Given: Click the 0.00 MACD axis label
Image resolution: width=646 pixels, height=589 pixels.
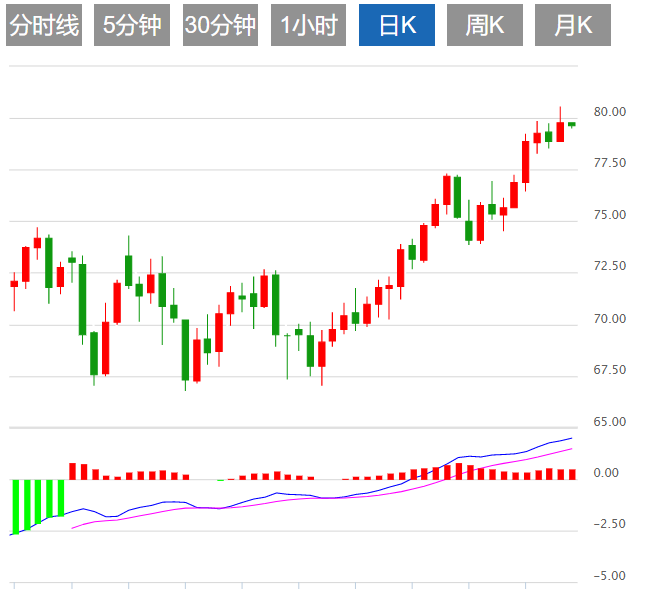Looking at the screenshot, I should 607,473.
